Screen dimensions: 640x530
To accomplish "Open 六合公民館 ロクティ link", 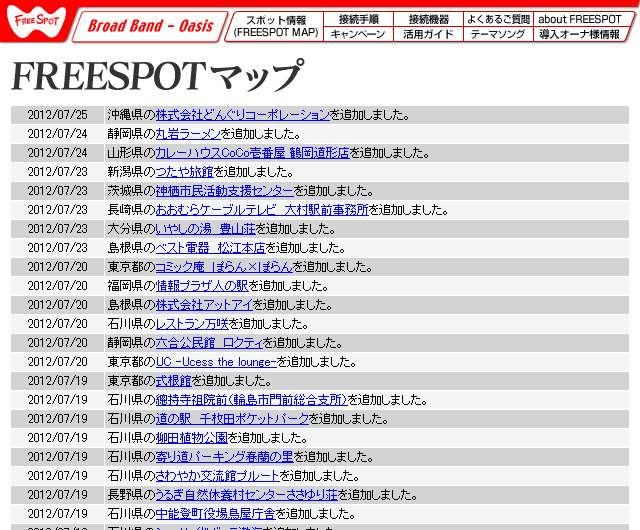I will click(209, 343).
